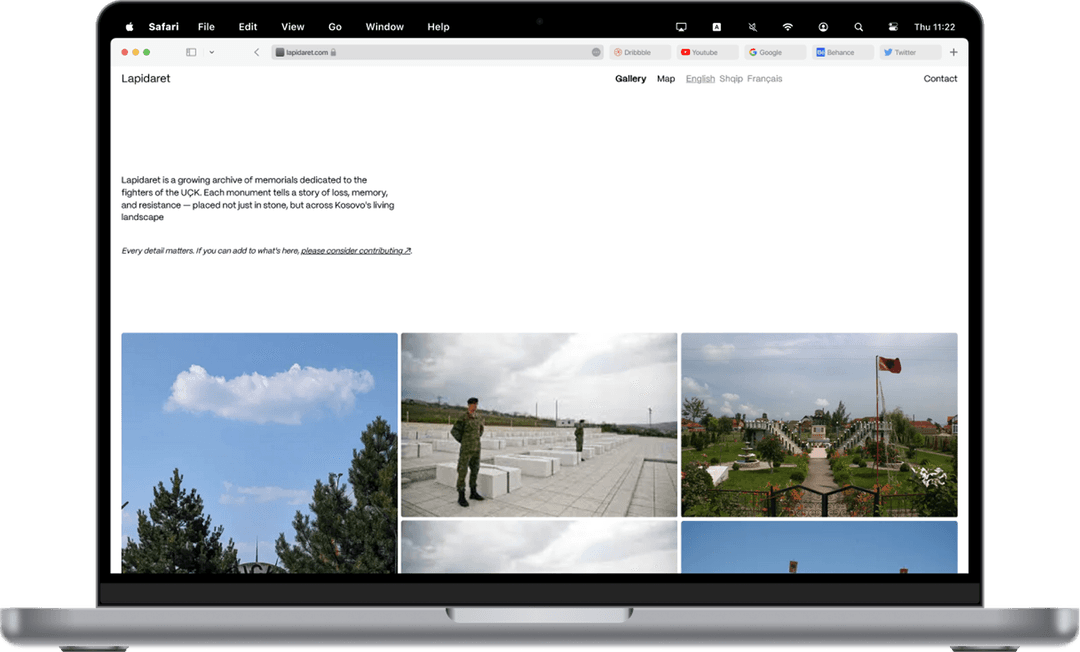
Task: Click the muted sound icon in menu bar
Action: coord(752,27)
